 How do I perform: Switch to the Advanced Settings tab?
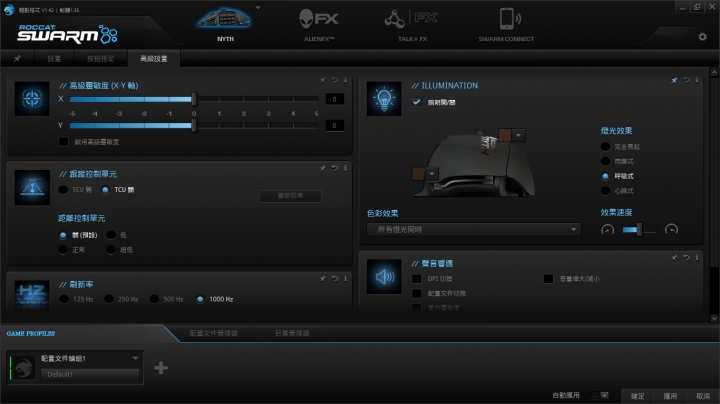[x=153, y=58]
